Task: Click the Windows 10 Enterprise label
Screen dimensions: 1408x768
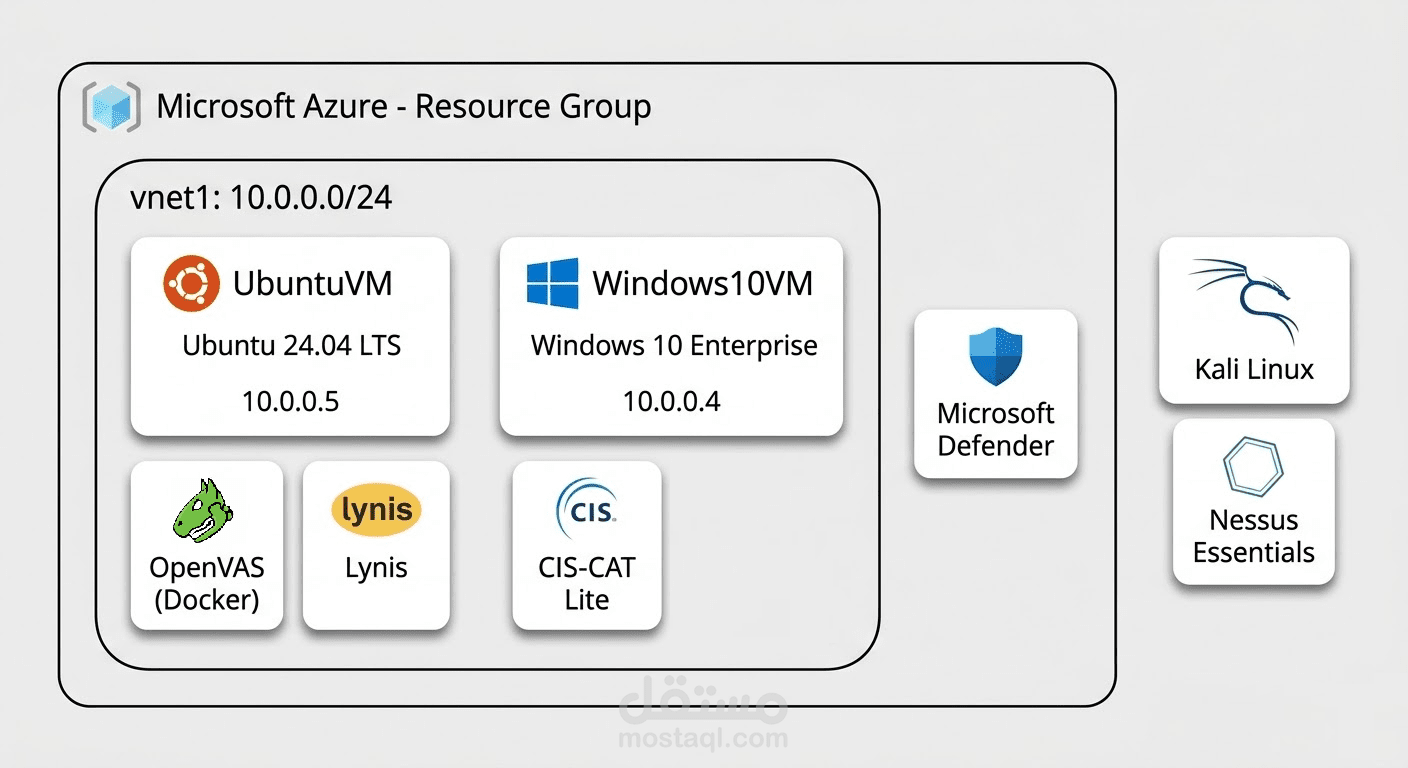Action: pos(672,345)
